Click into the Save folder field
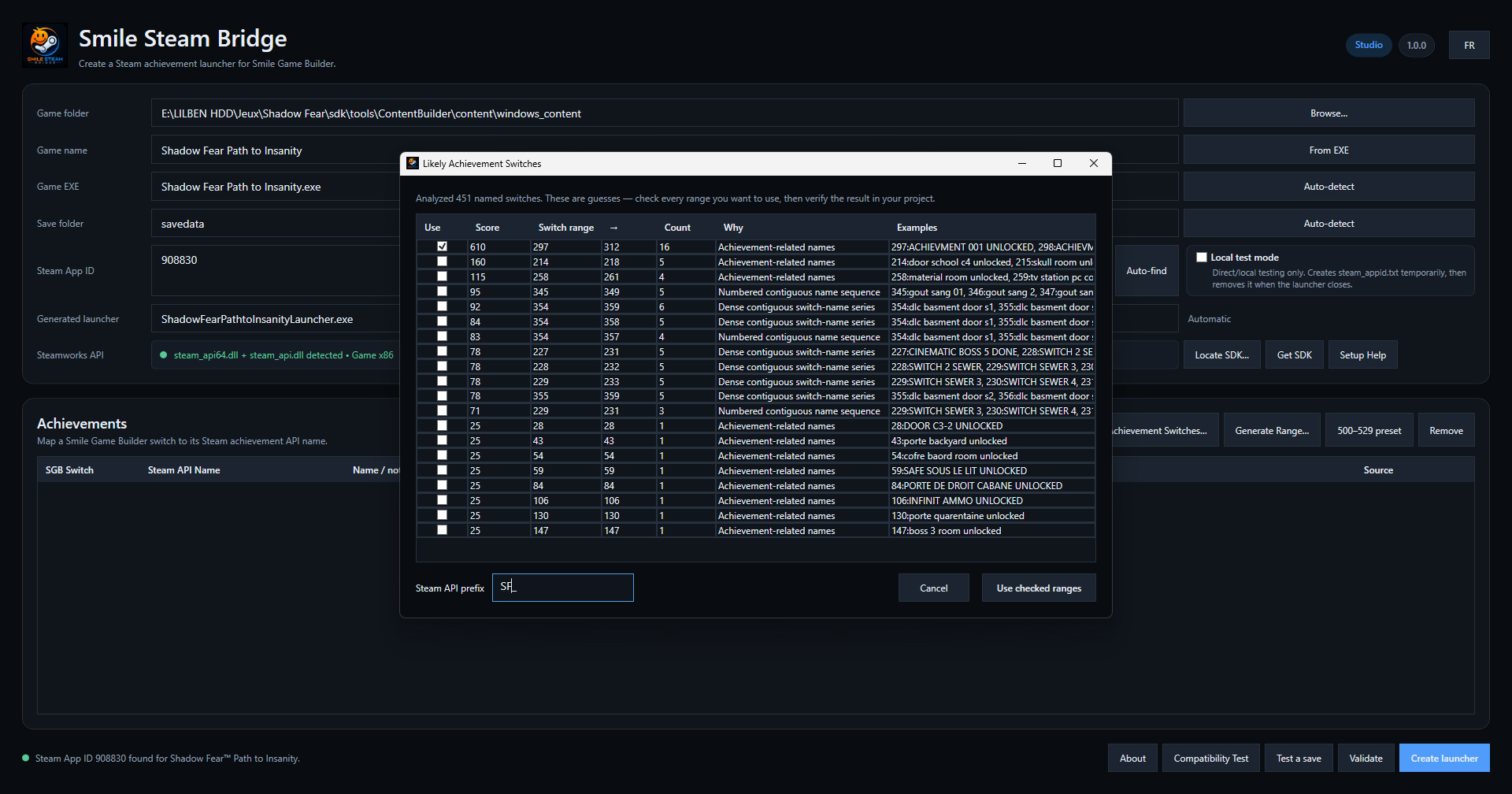The image size is (1512, 794). [x=276, y=224]
